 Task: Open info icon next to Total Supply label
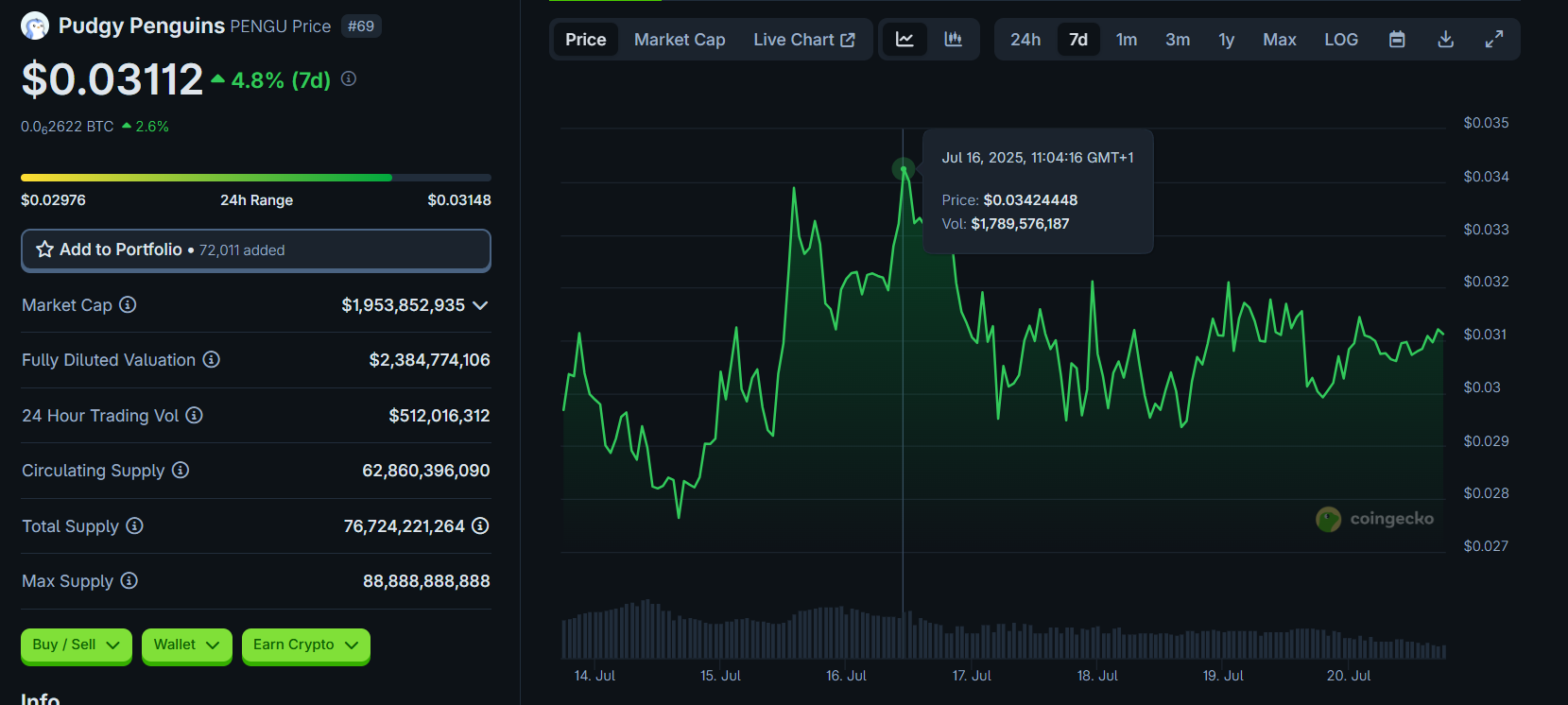[x=135, y=525]
